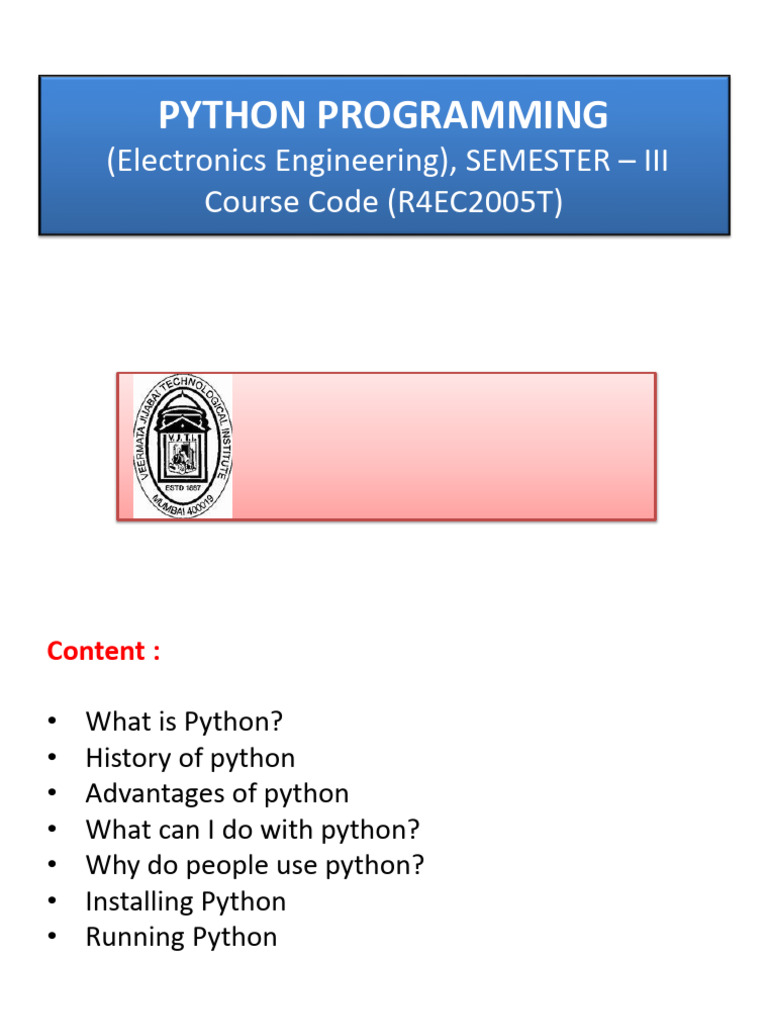Click the empty pink gradient box area
This screenshot has height=1024, width=768.
[444, 446]
